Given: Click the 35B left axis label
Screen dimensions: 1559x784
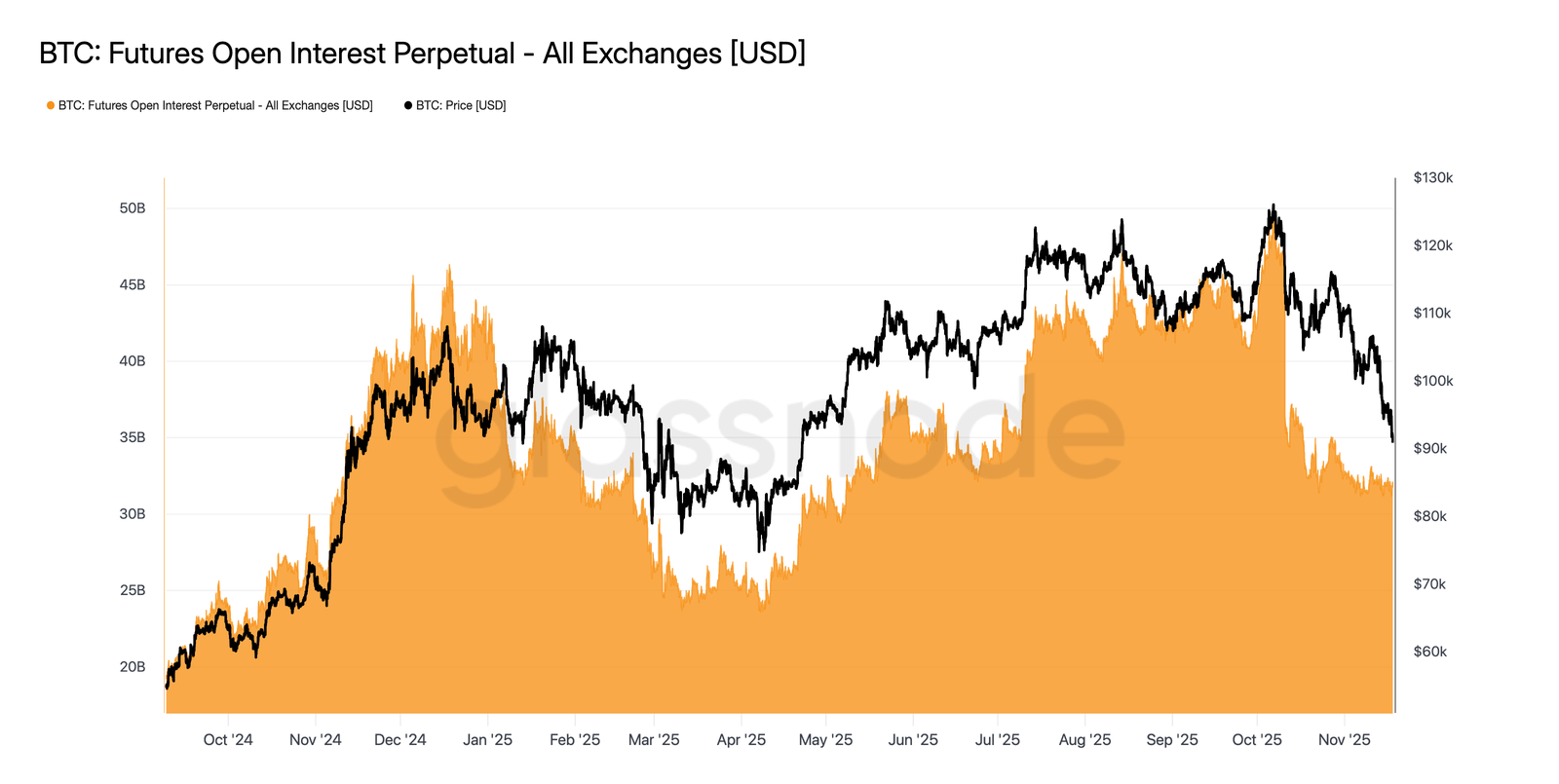Looking at the screenshot, I should tap(133, 437).
